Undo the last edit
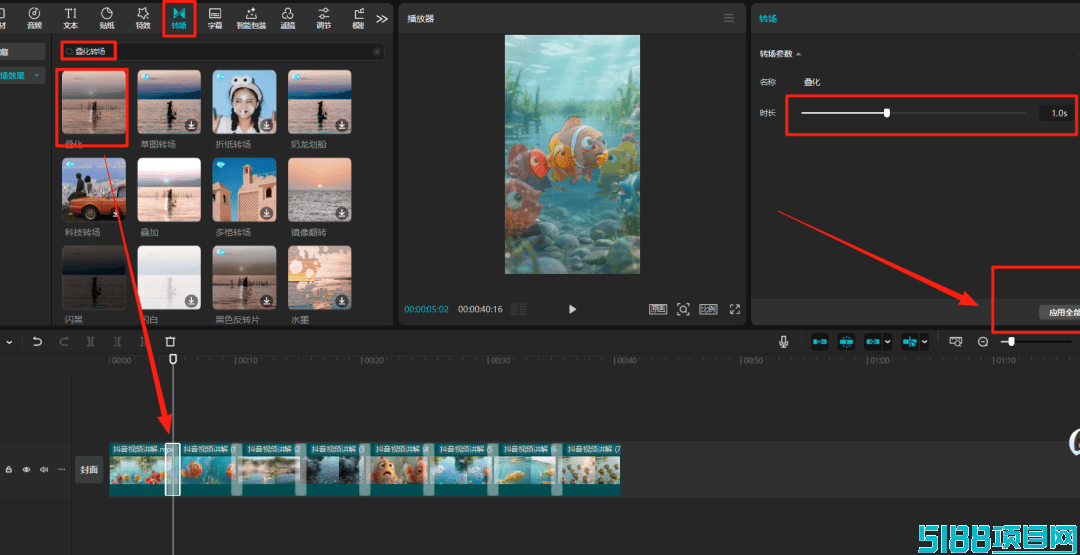1080x555 pixels. (x=38, y=342)
